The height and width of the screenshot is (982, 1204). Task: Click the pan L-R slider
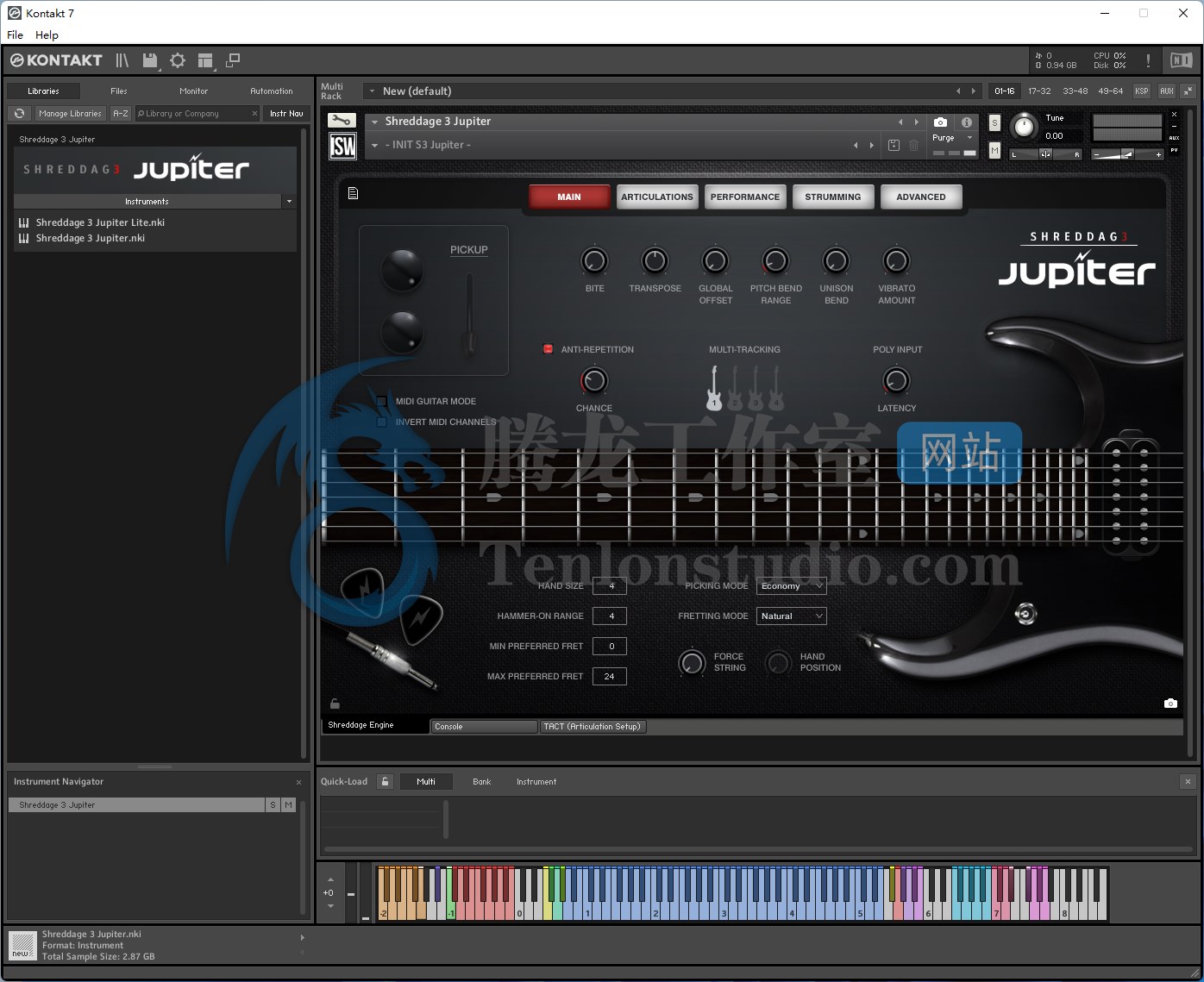(x=1045, y=154)
